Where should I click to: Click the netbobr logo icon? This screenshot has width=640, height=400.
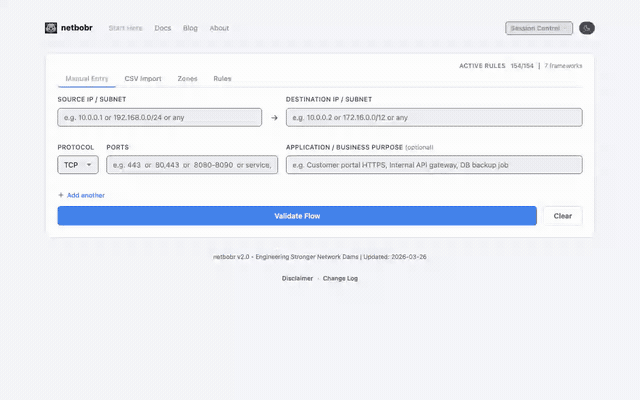(x=51, y=28)
